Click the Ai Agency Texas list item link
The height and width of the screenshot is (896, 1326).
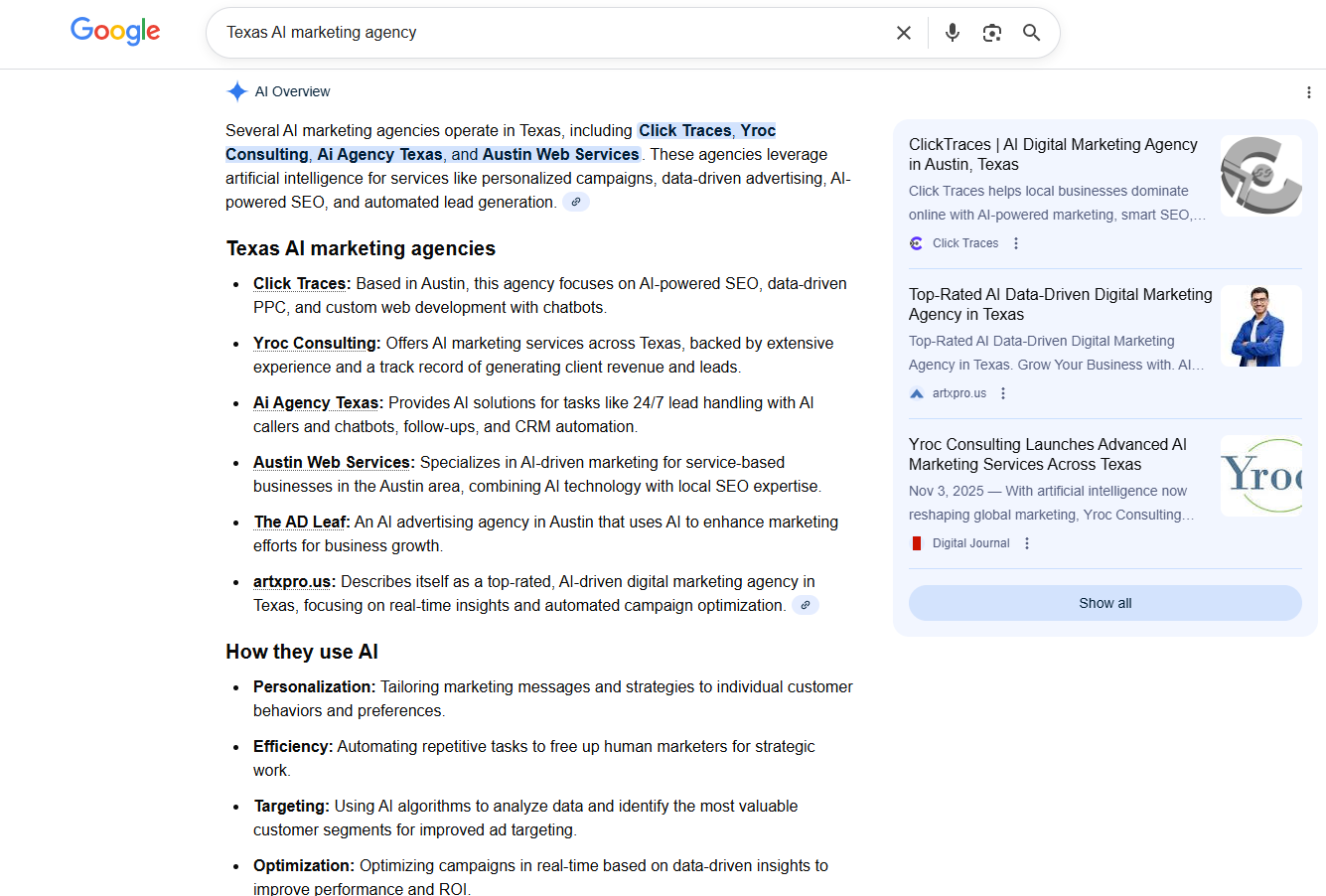[317, 403]
